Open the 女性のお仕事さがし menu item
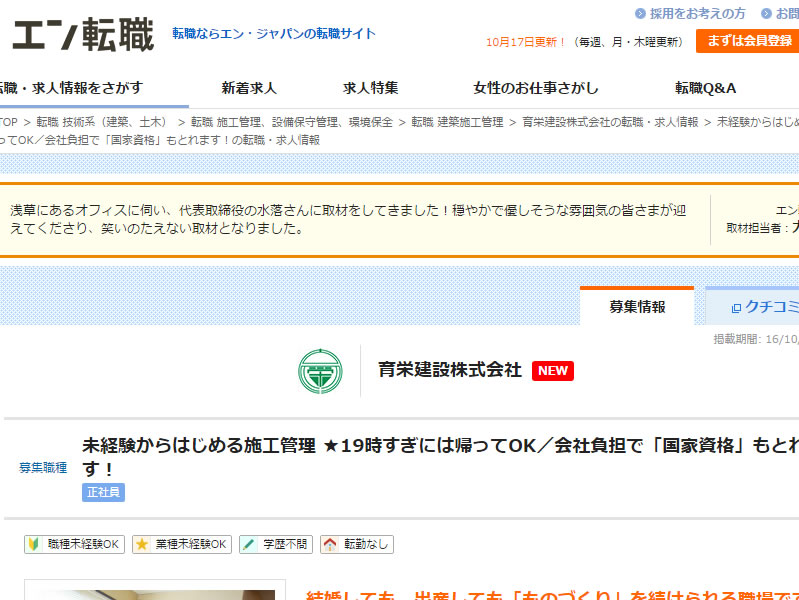The image size is (799, 600). (536, 88)
